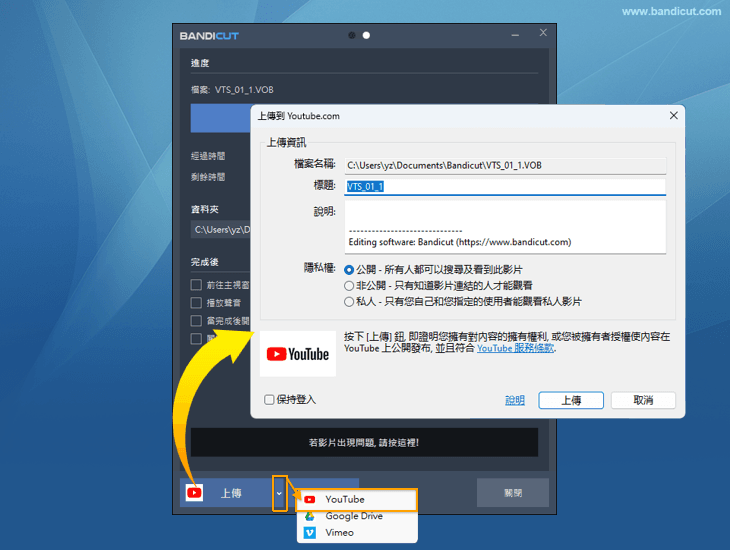This screenshot has width=730, height=550.
Task: Click the YouTube icon on the upload button
Action: coord(194,493)
